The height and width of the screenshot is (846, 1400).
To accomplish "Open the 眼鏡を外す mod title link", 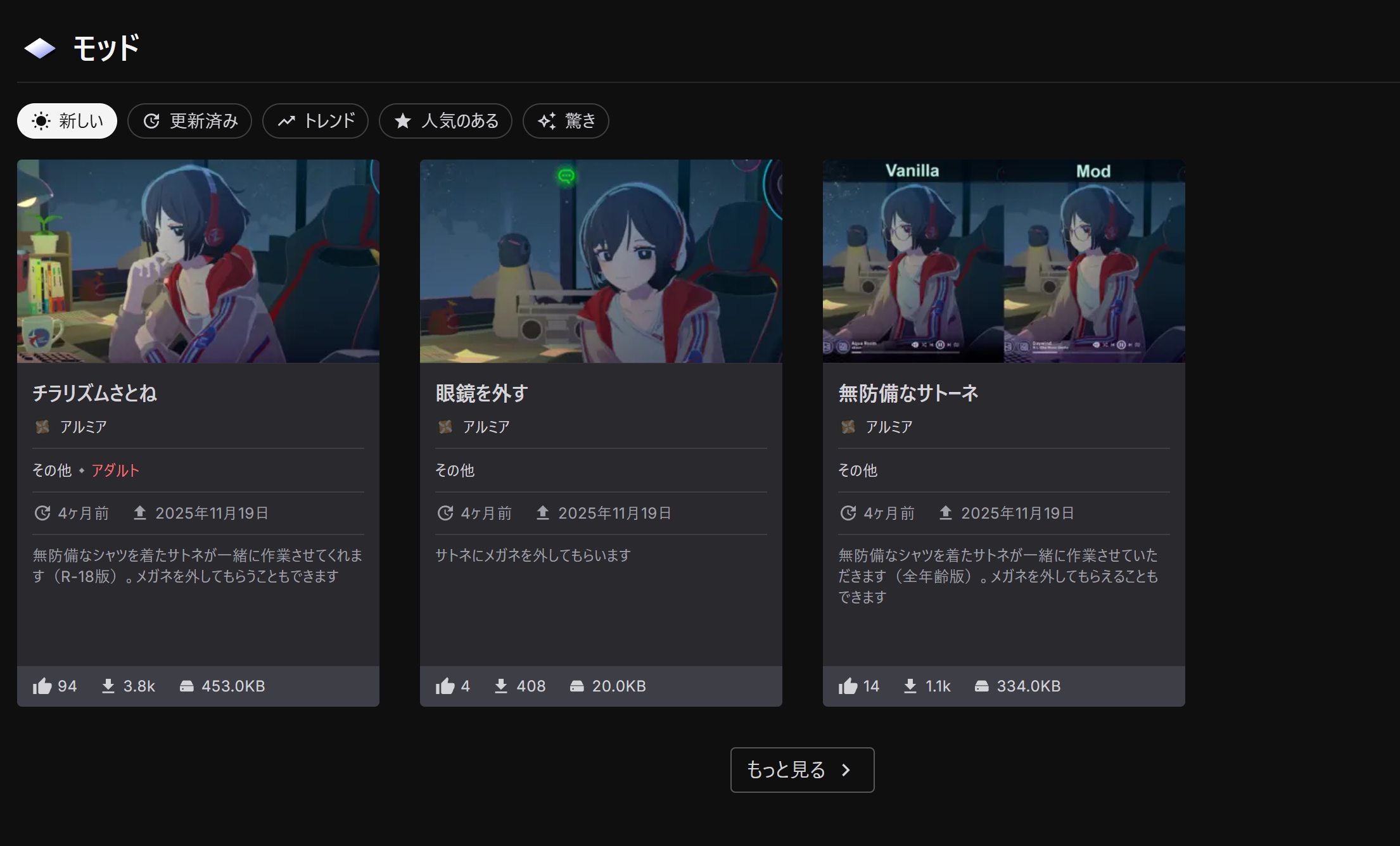I will click(481, 393).
